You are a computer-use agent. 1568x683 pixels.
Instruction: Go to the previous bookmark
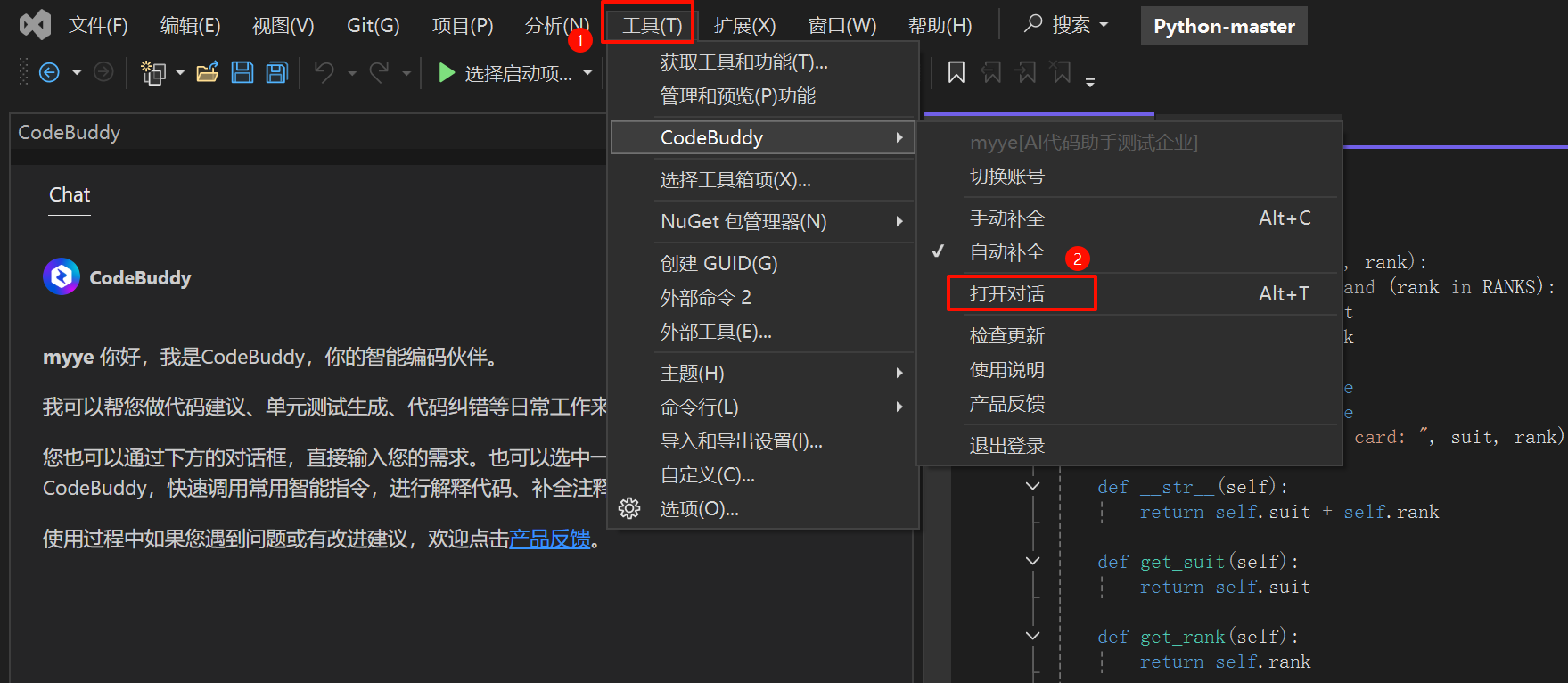point(991,72)
